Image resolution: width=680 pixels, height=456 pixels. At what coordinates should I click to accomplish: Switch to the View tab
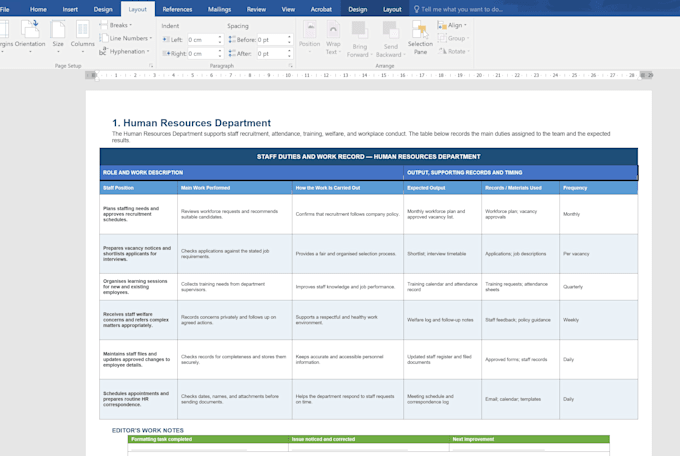pos(288,9)
